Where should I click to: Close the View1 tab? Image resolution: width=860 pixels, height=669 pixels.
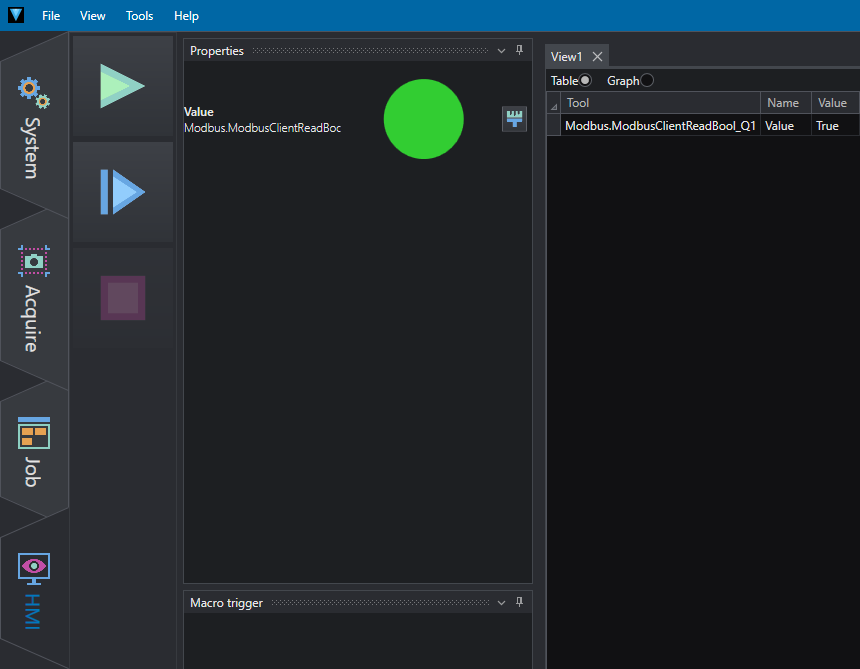597,57
